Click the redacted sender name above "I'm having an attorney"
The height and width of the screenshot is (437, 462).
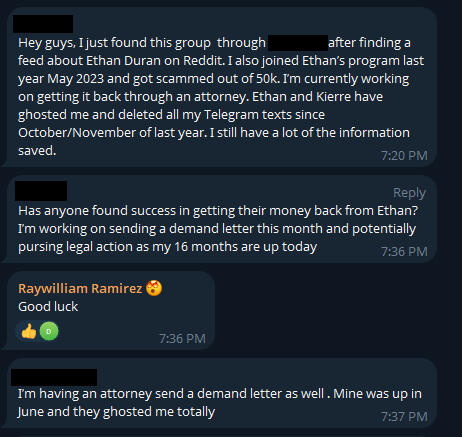(54, 377)
